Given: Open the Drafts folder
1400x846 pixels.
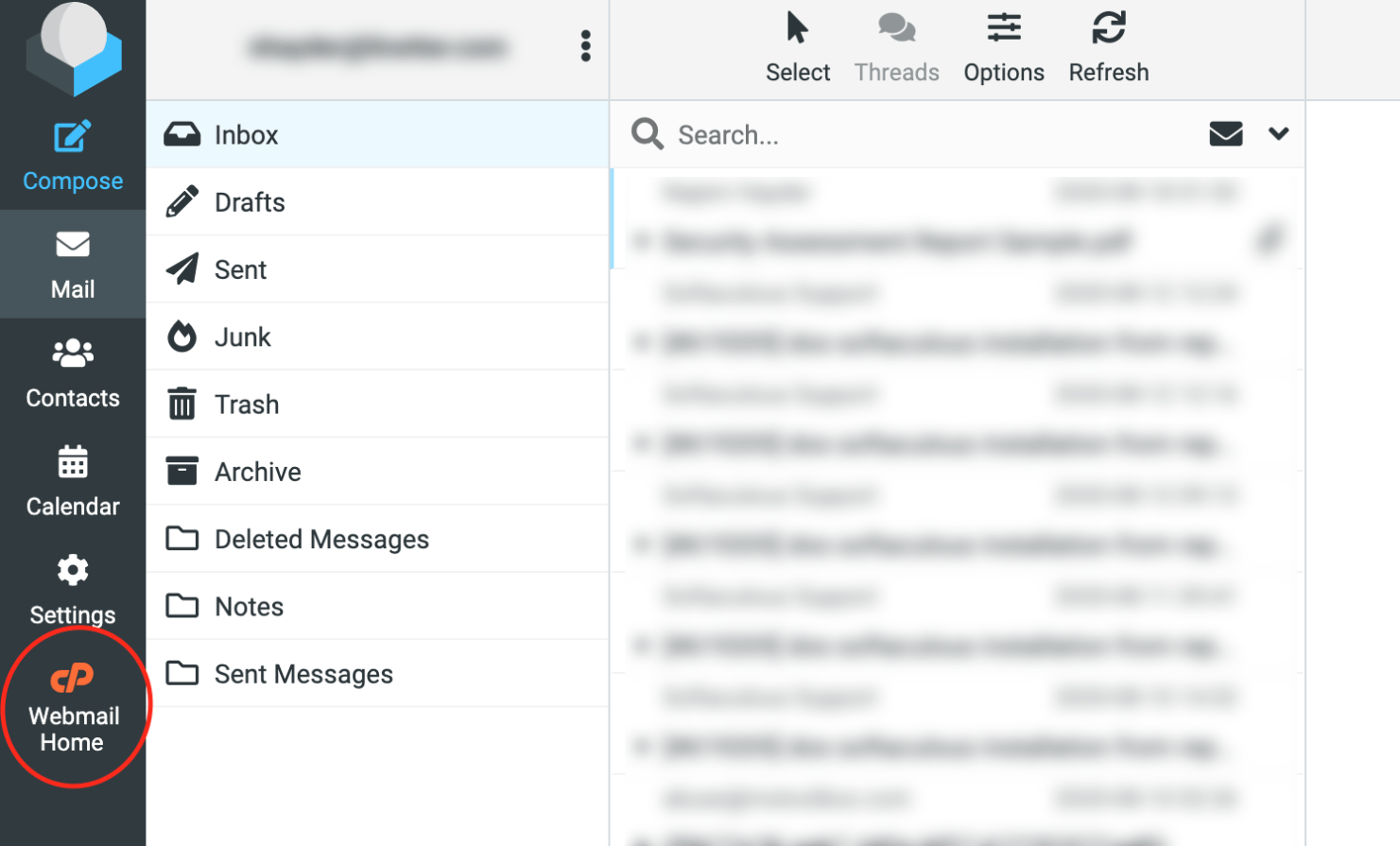Looking at the screenshot, I should (250, 202).
